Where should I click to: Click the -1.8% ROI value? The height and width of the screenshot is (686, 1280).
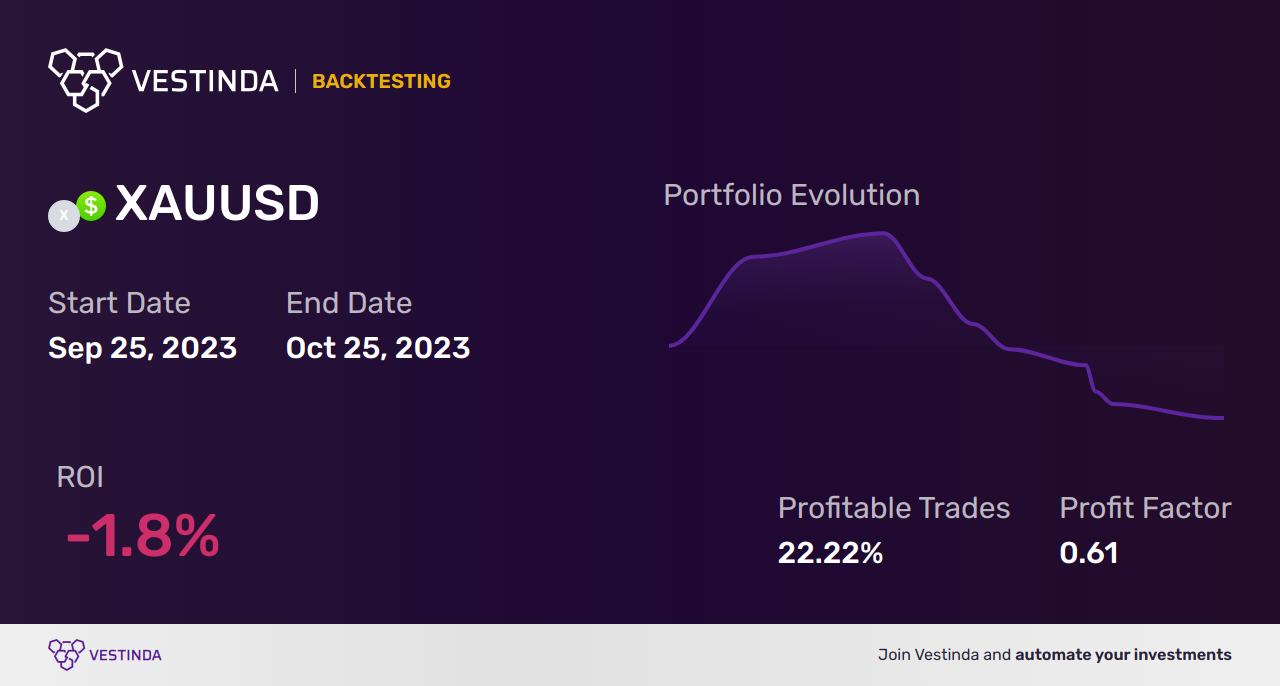(x=142, y=536)
